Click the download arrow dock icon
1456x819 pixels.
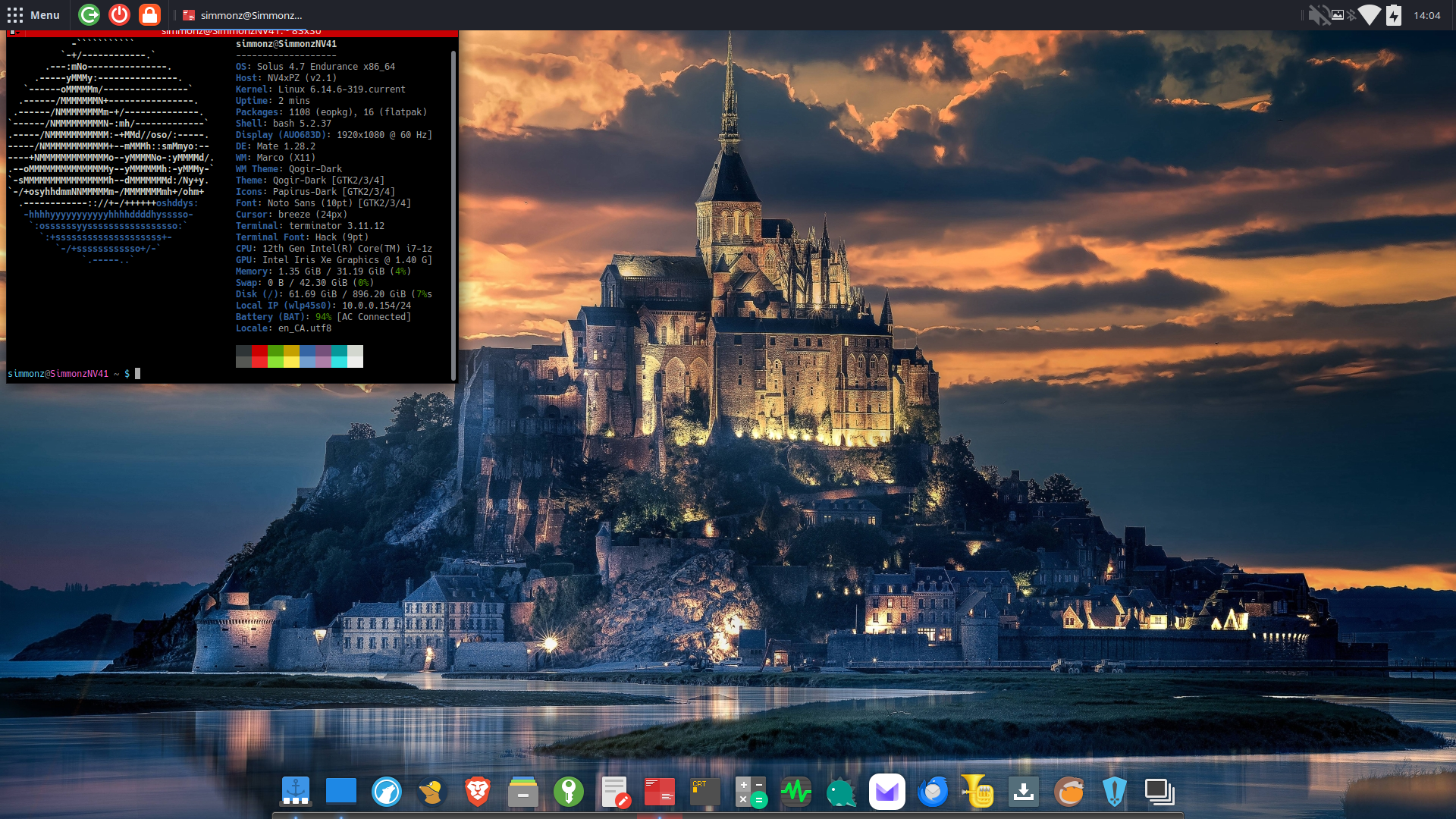click(x=1024, y=792)
